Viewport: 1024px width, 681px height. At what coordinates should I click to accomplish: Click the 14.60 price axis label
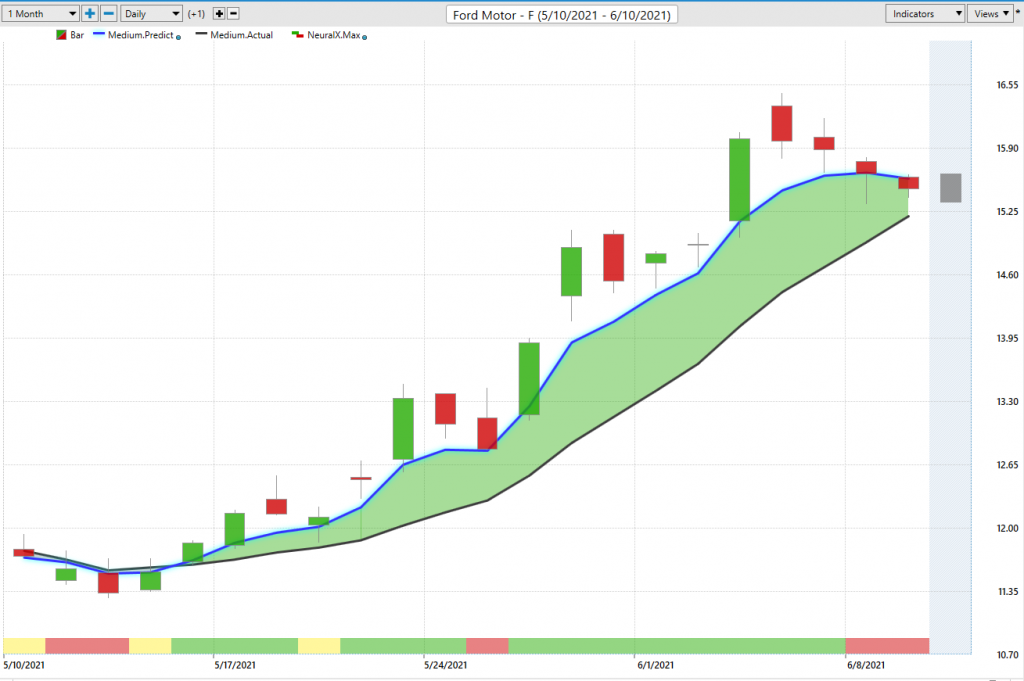coord(1007,275)
